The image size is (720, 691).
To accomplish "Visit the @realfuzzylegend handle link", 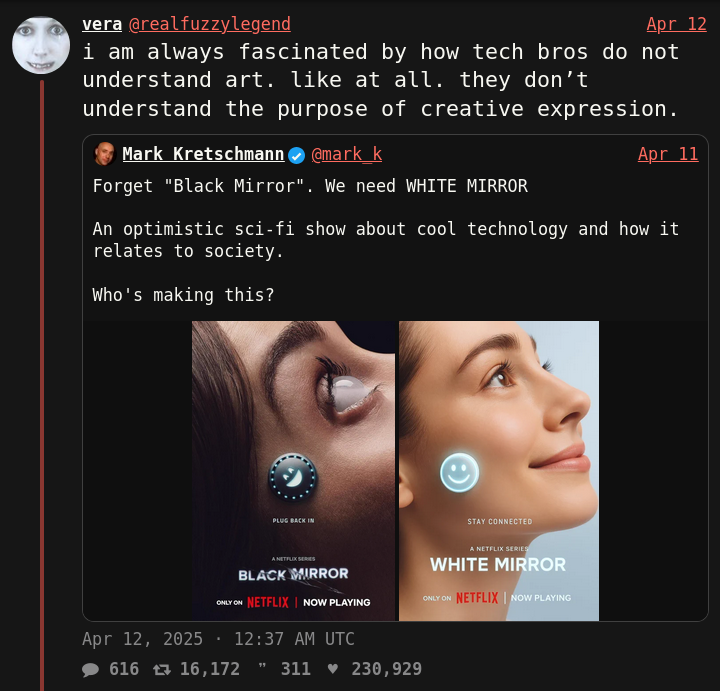I will click(210, 24).
